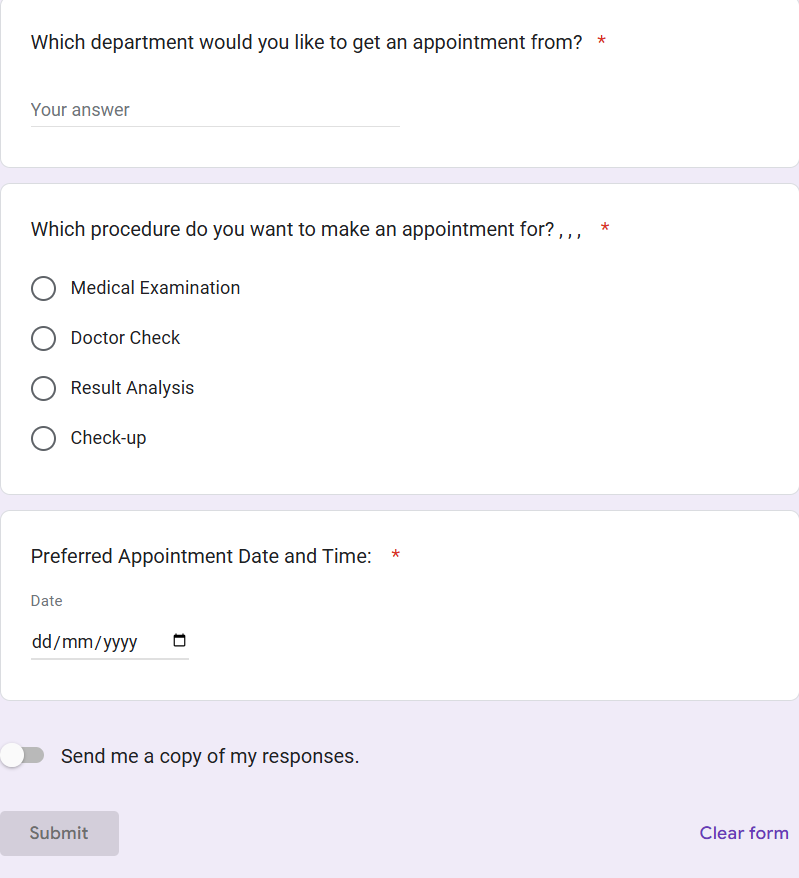The image size is (799, 878).
Task: Click the Result Analysis label text
Action: point(132,388)
